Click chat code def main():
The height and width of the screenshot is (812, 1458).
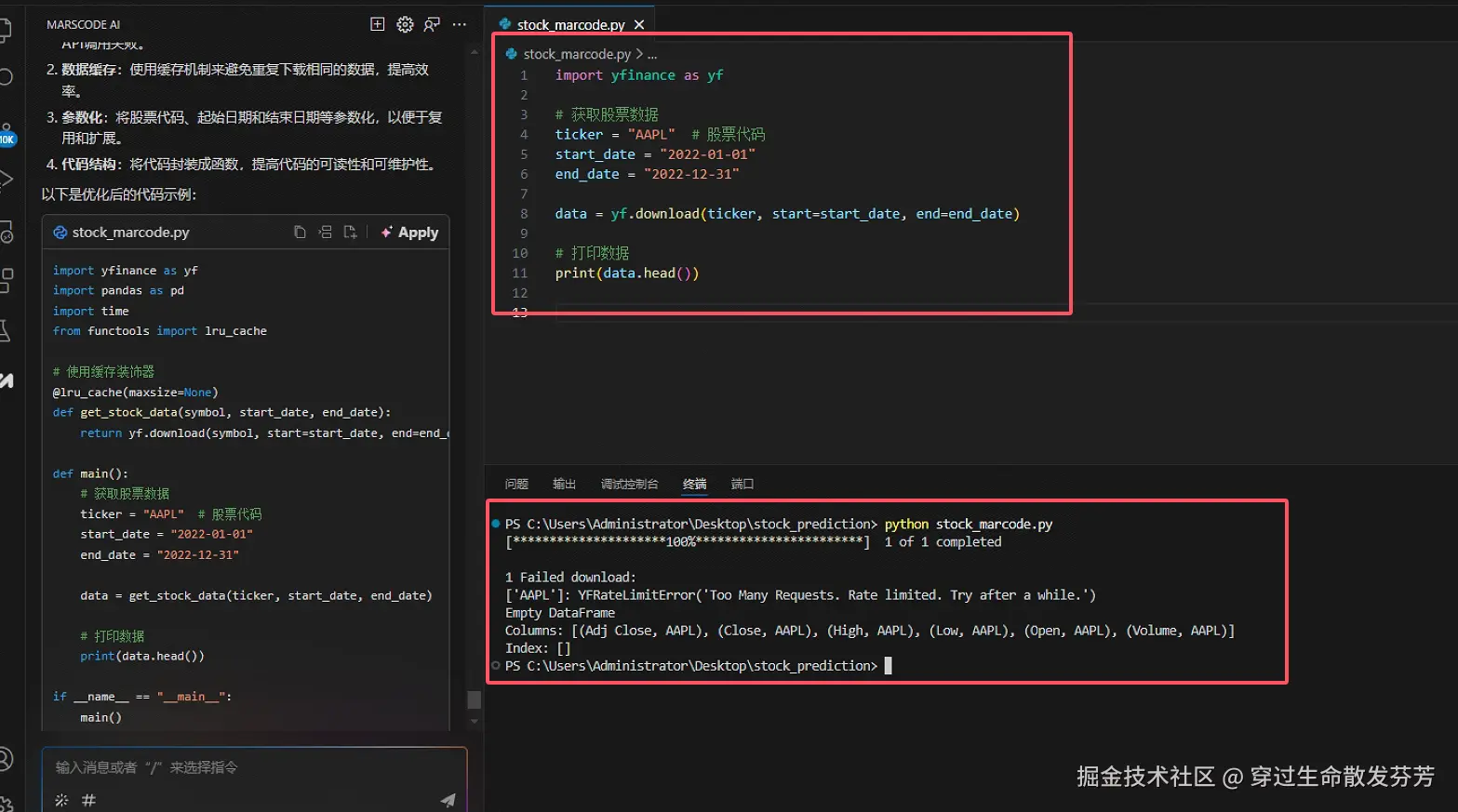(x=90, y=474)
